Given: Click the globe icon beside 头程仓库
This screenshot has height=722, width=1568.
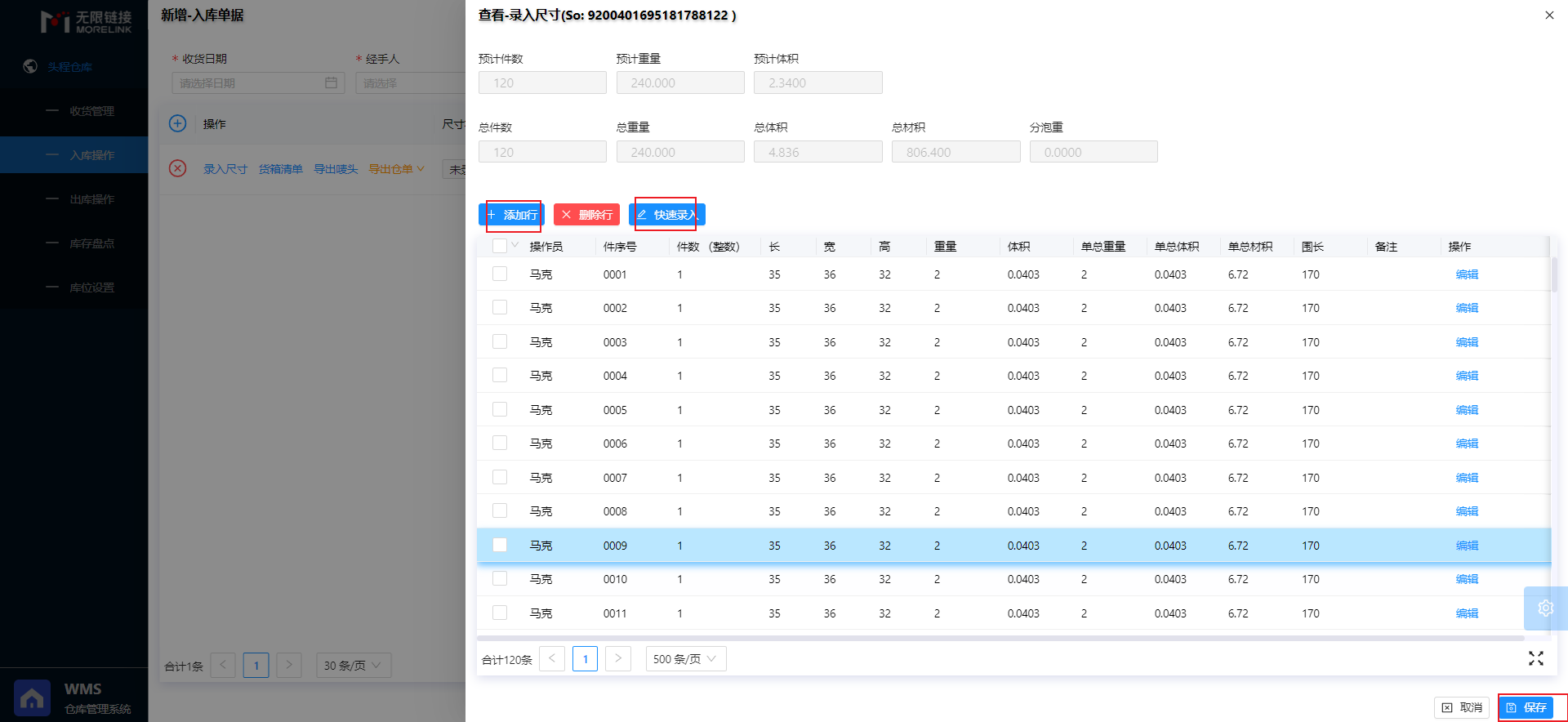Looking at the screenshot, I should [x=30, y=66].
